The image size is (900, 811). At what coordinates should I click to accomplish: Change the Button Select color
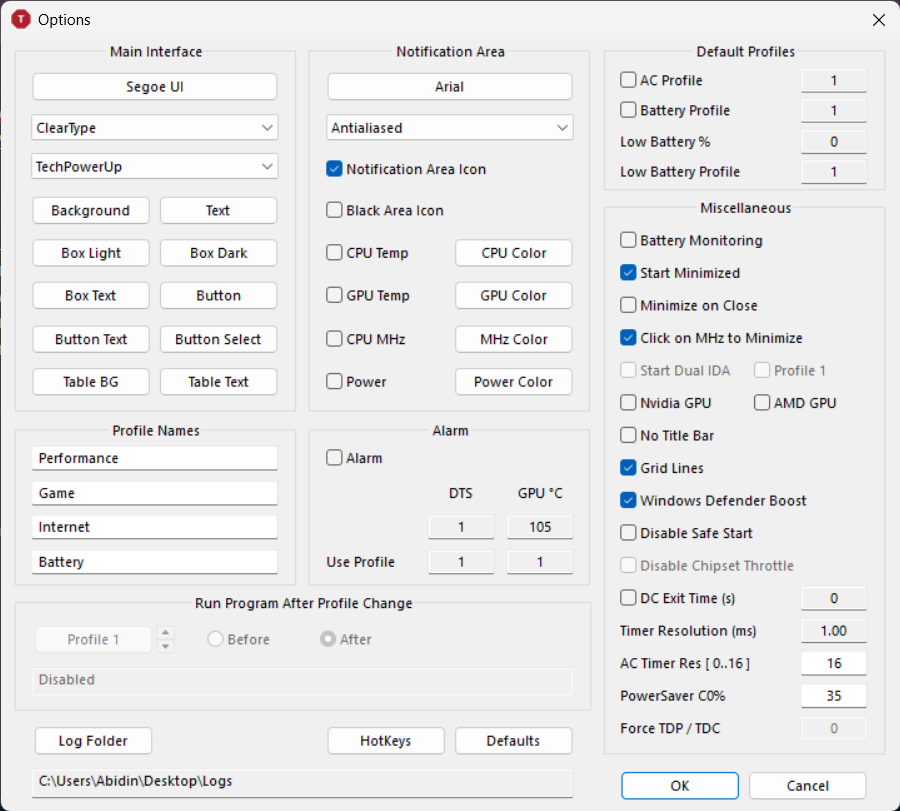[x=218, y=339]
